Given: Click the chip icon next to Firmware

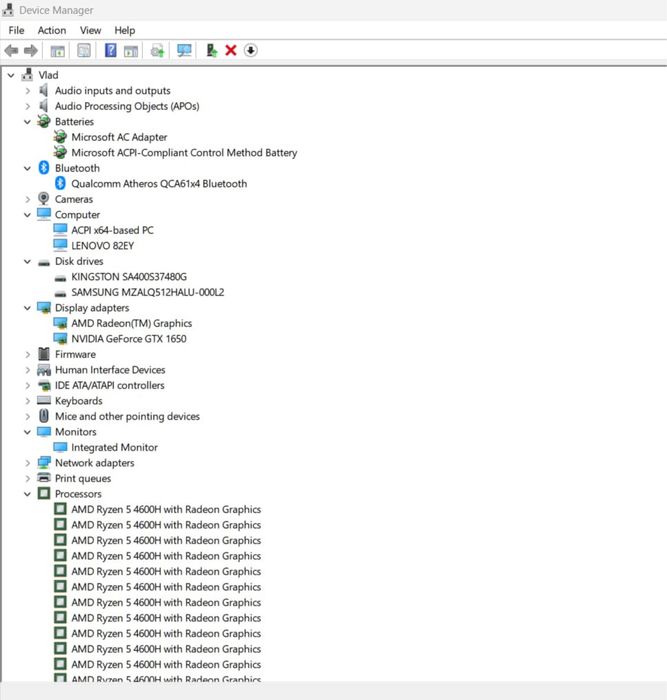Looking at the screenshot, I should (x=44, y=354).
